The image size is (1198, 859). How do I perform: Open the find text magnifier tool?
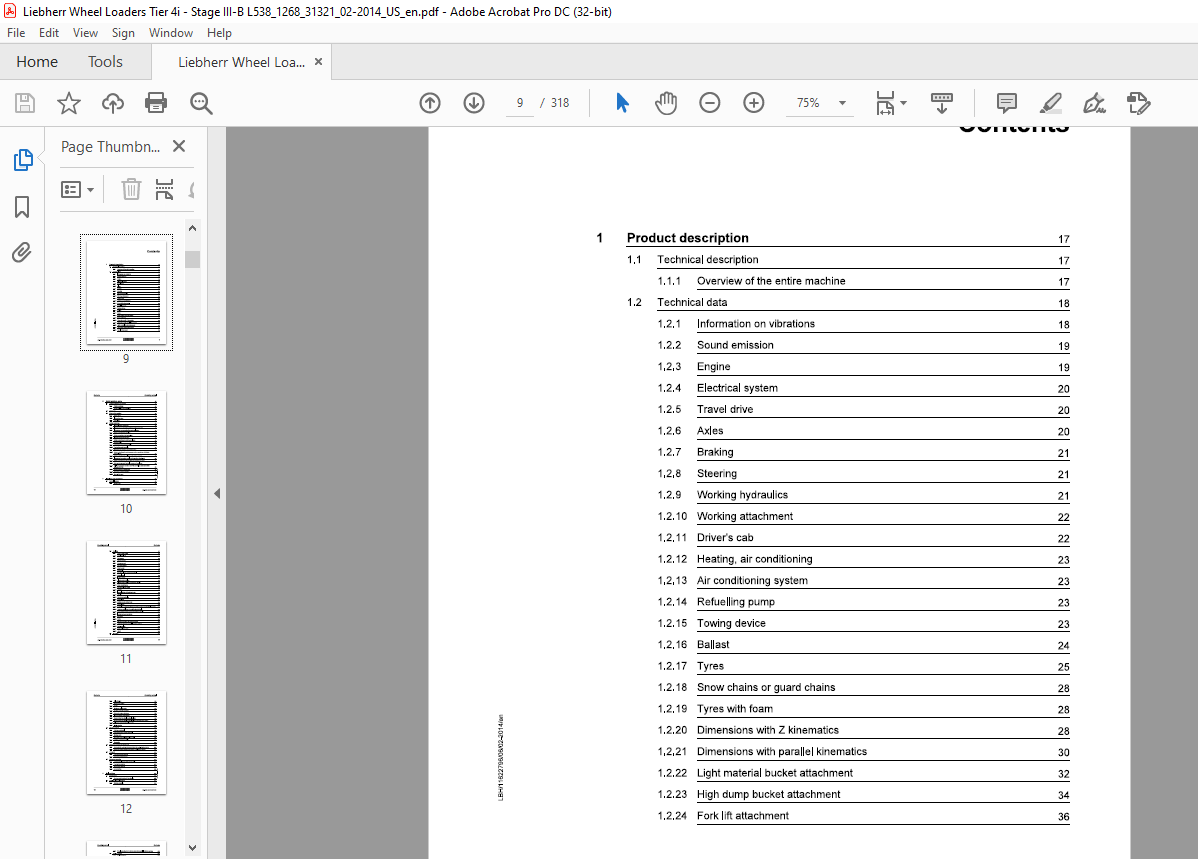tap(201, 103)
